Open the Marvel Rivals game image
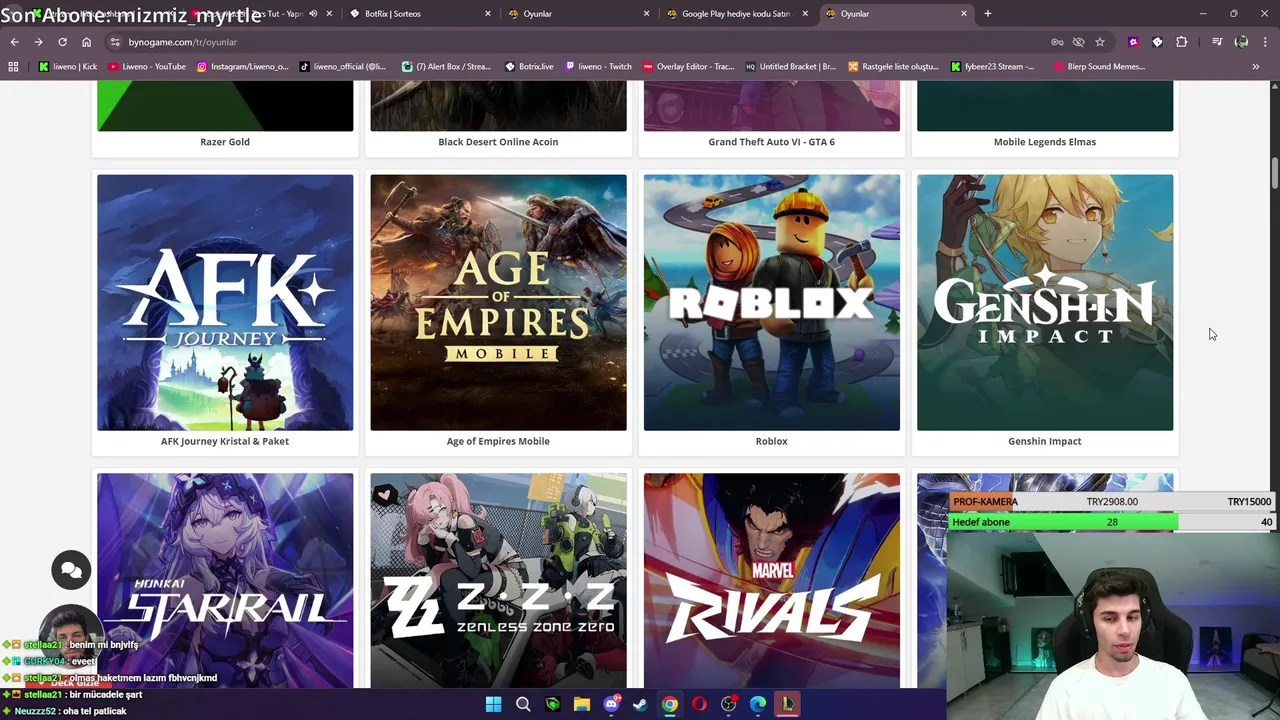1280x720 pixels. click(772, 580)
